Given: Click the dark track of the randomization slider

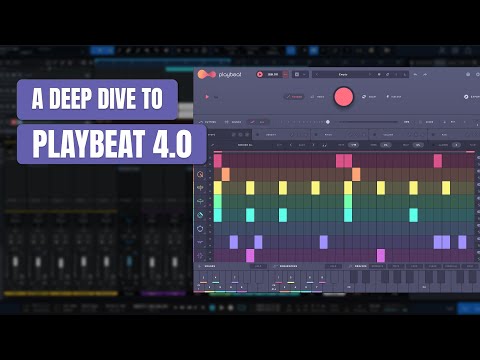Looking at the screenshot, I should click(x=367, y=122).
